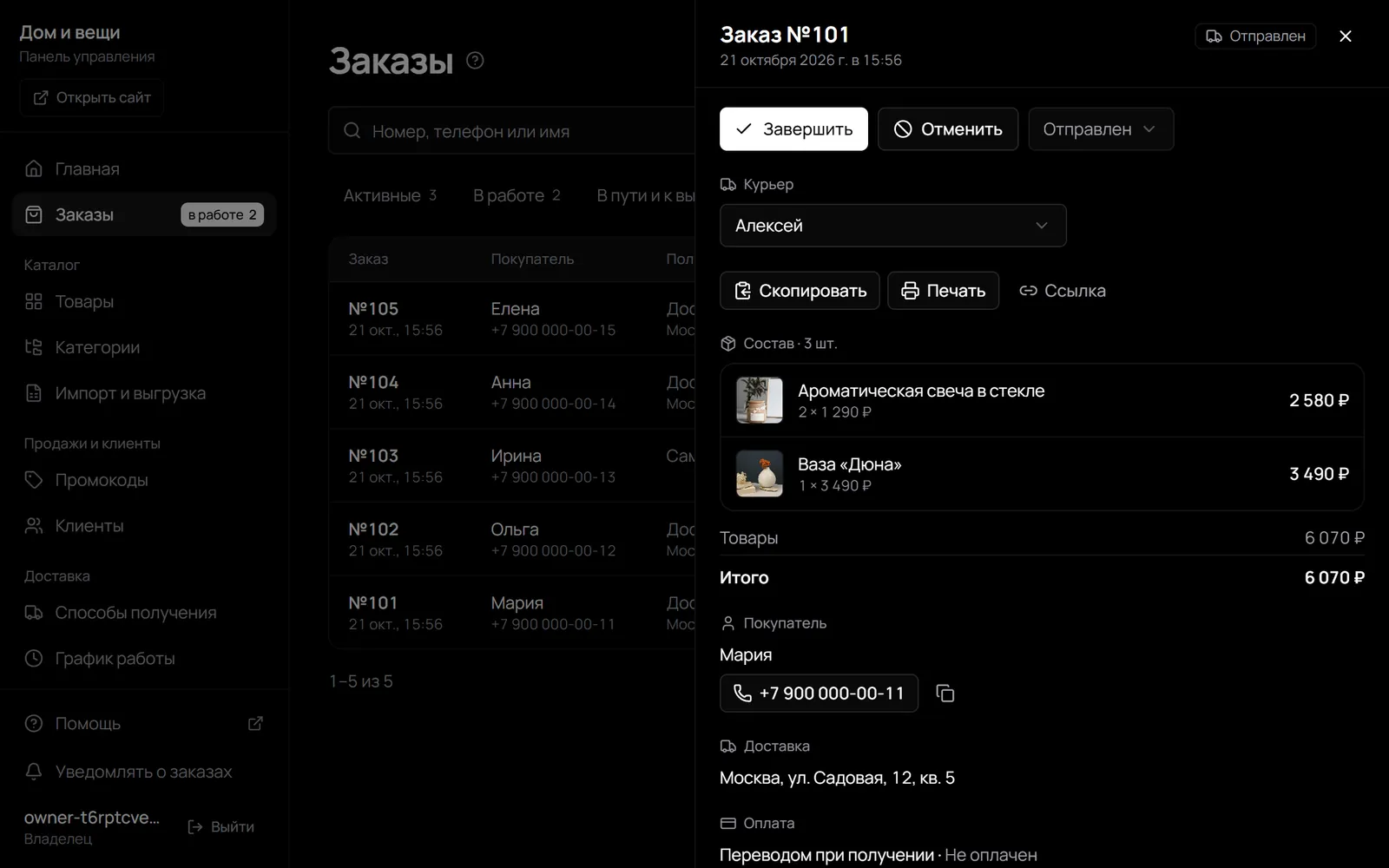The width and height of the screenshot is (1389, 868).
Task: Click the people icon beside Клиенты
Action: [34, 526]
